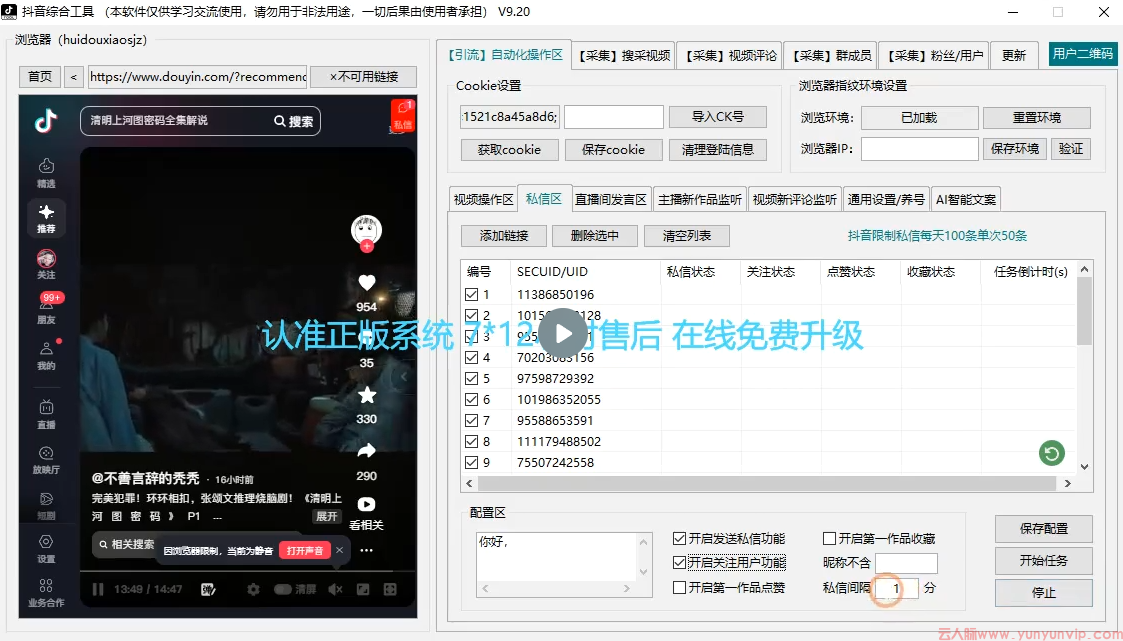The width and height of the screenshot is (1123, 641).
Task: Click the UID list's vertical scrollbar down arrow
Action: coord(1084,467)
